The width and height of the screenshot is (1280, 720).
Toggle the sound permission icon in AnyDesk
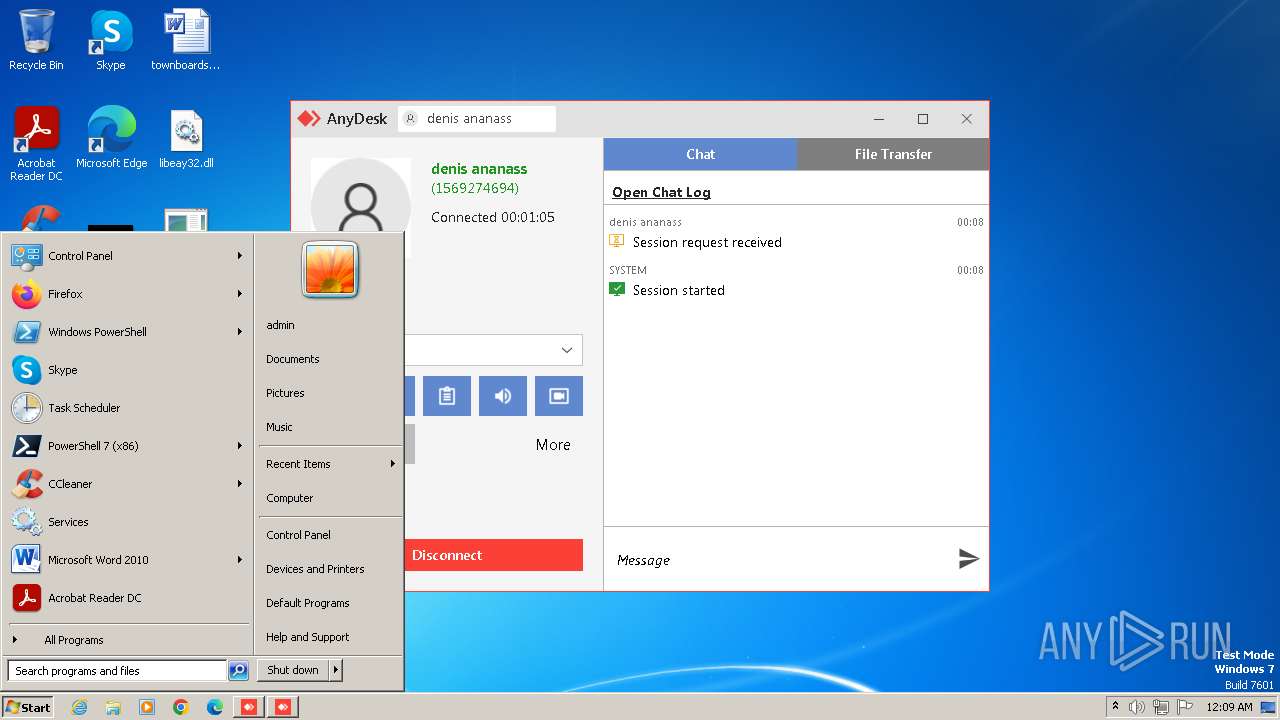tap(503, 396)
